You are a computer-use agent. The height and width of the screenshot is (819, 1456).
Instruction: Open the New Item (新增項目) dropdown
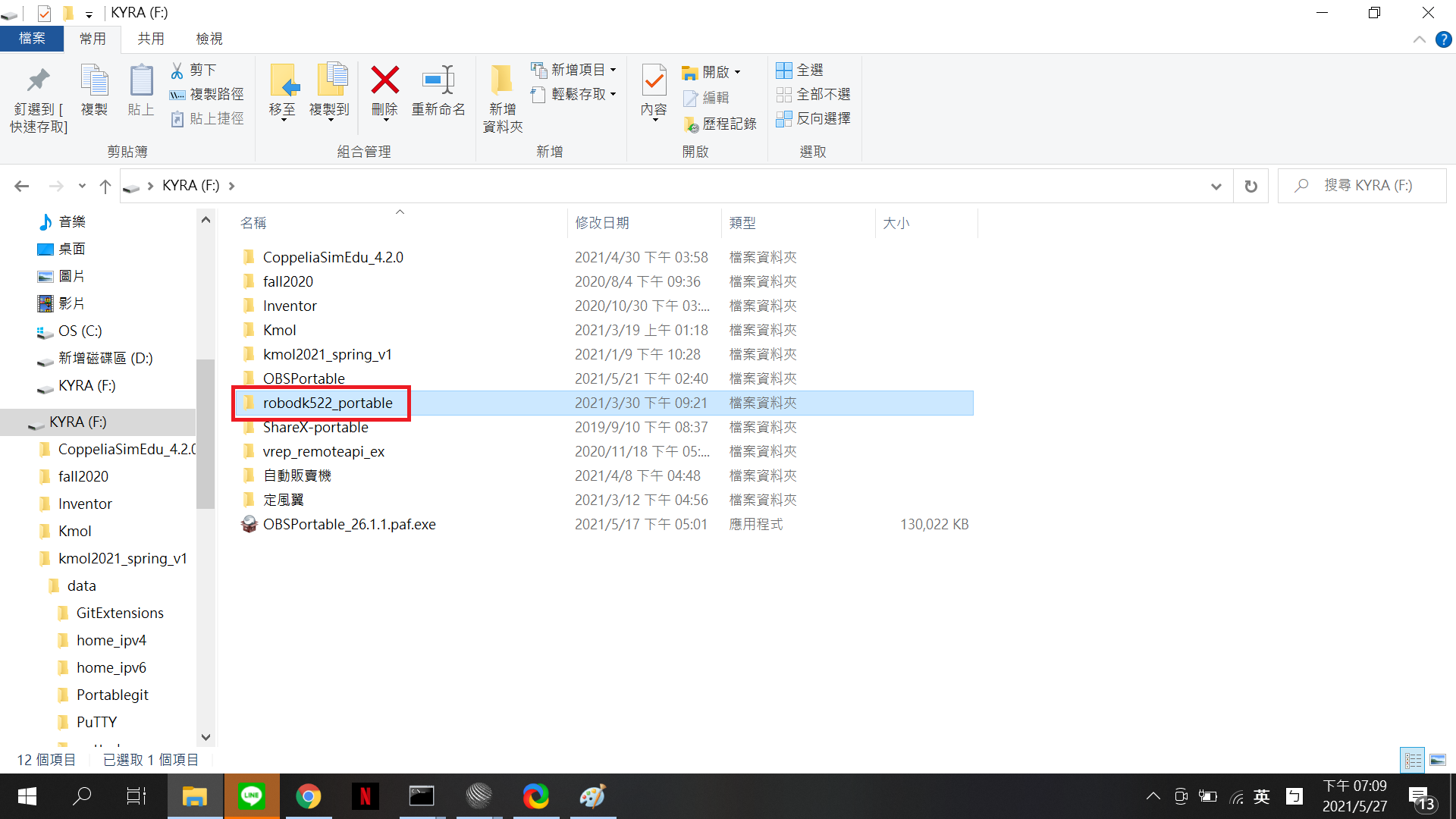click(574, 70)
